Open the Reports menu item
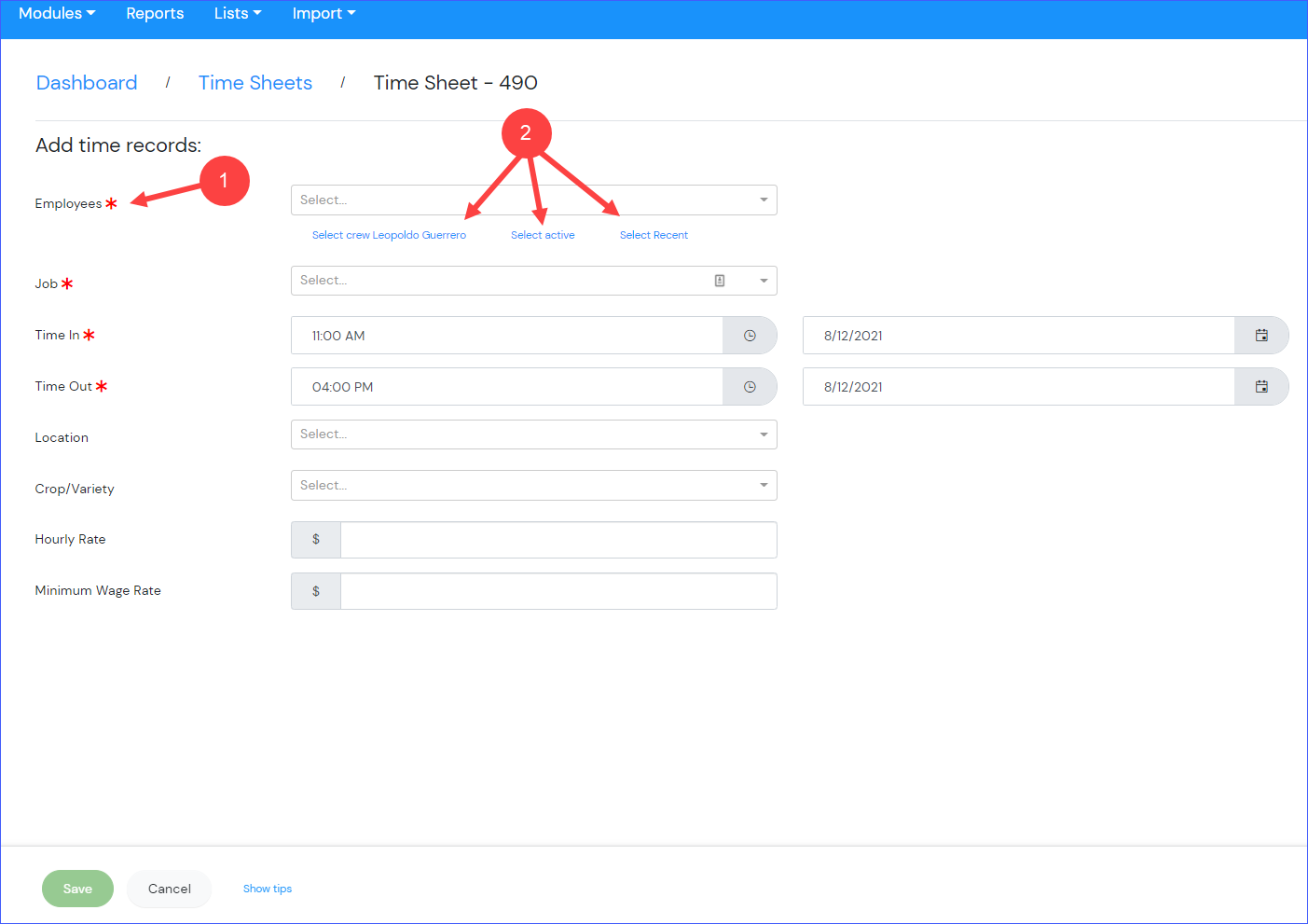Viewport: 1308px width, 924px height. [x=155, y=13]
